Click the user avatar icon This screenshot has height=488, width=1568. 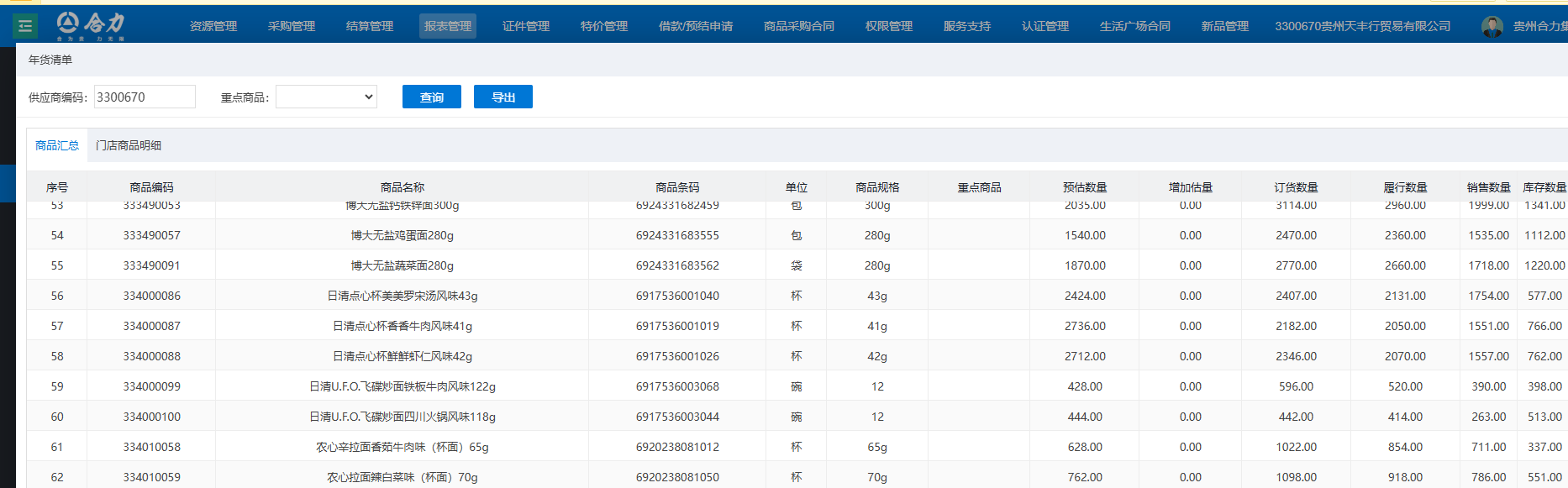[x=1492, y=27]
